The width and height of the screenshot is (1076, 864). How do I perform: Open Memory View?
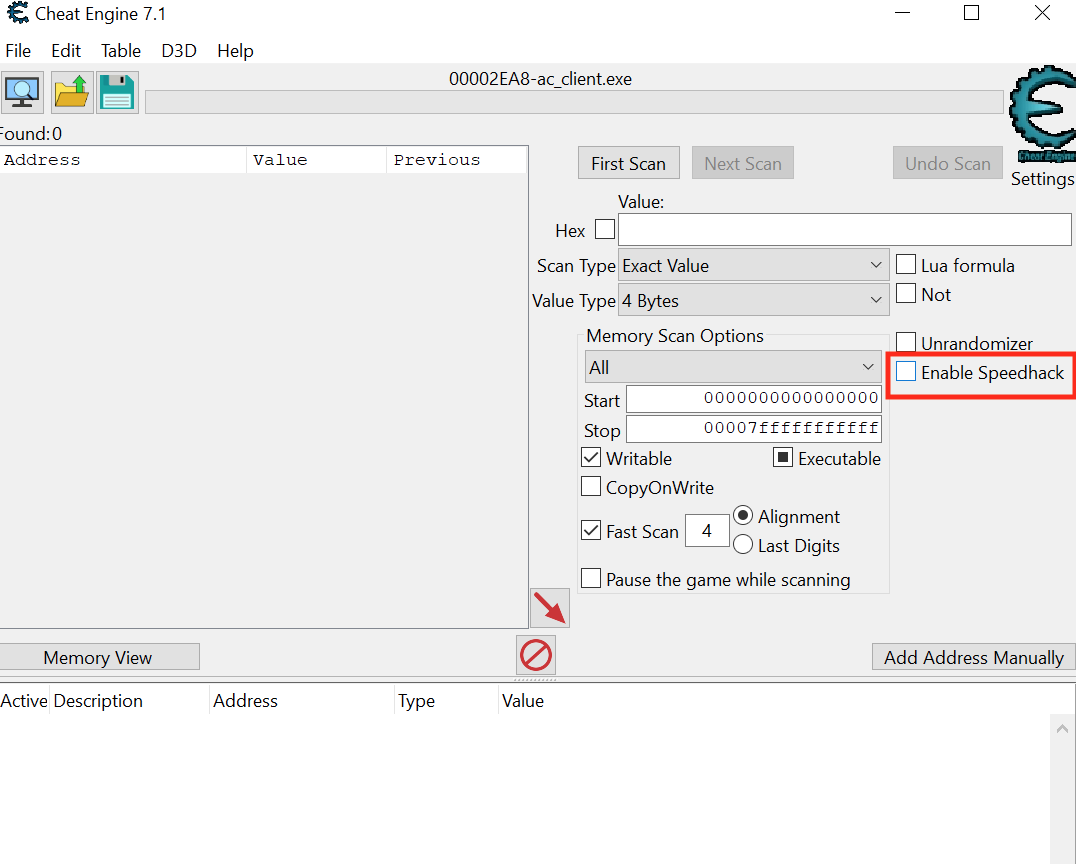tap(98, 657)
